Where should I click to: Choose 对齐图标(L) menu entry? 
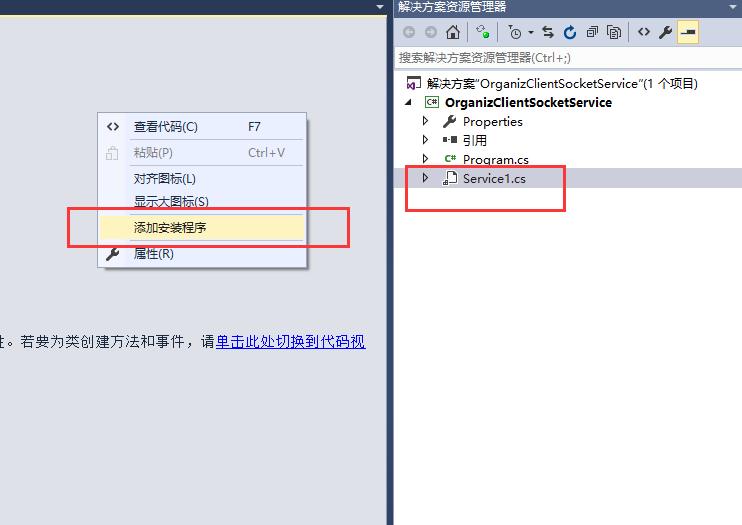tap(202, 179)
